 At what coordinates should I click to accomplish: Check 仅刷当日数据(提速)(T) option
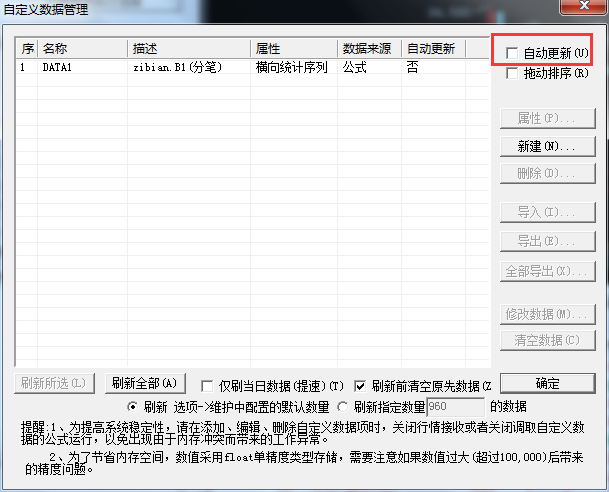tap(207, 386)
